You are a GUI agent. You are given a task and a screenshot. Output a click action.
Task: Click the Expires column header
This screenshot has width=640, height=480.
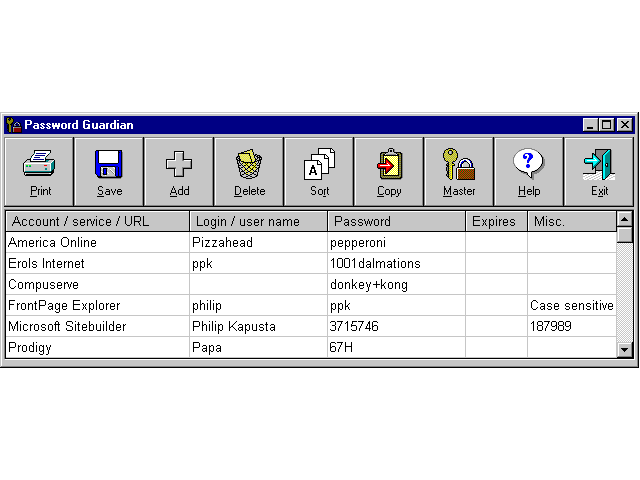(x=496, y=221)
